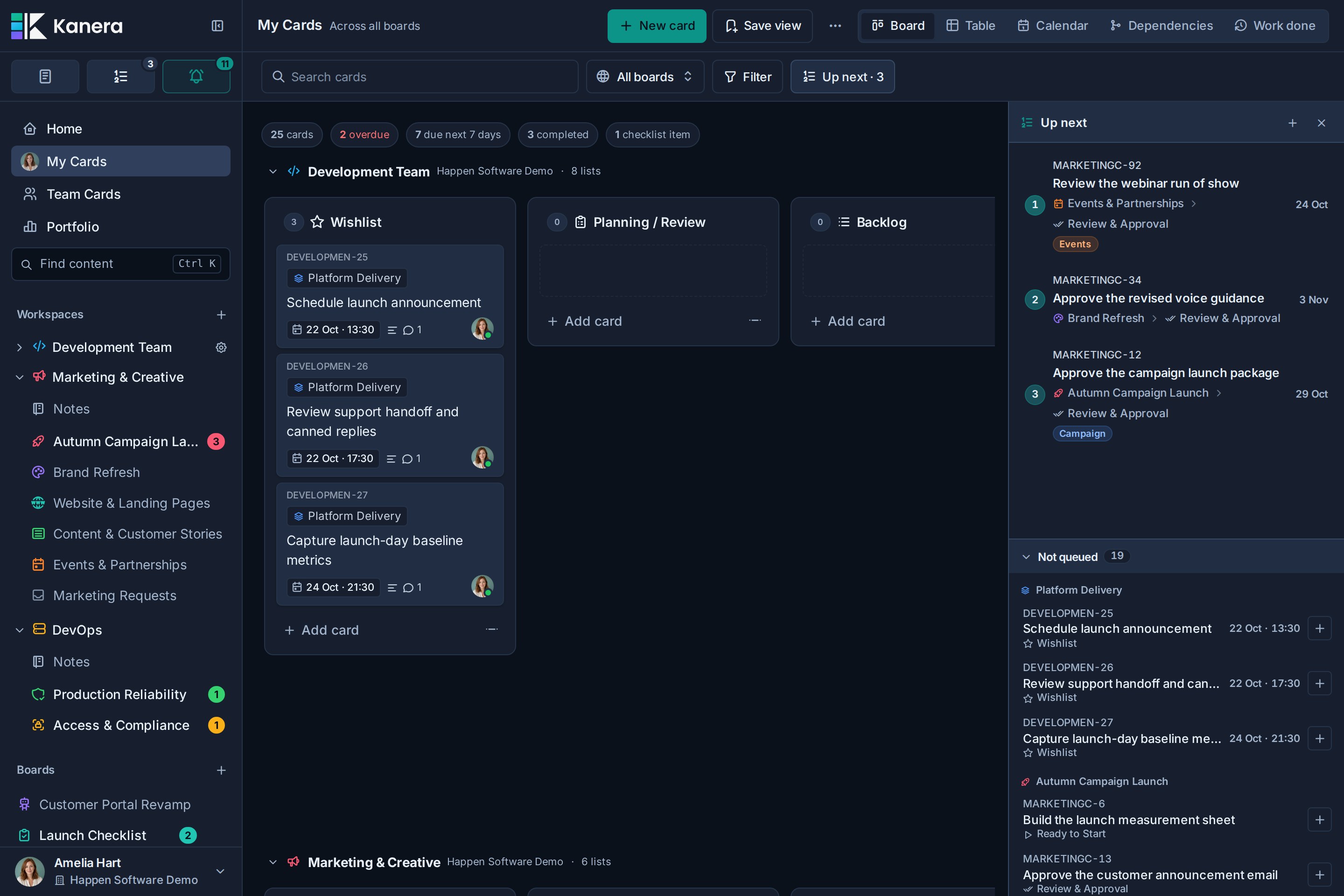Open the more options ellipsis menu

pos(835,26)
